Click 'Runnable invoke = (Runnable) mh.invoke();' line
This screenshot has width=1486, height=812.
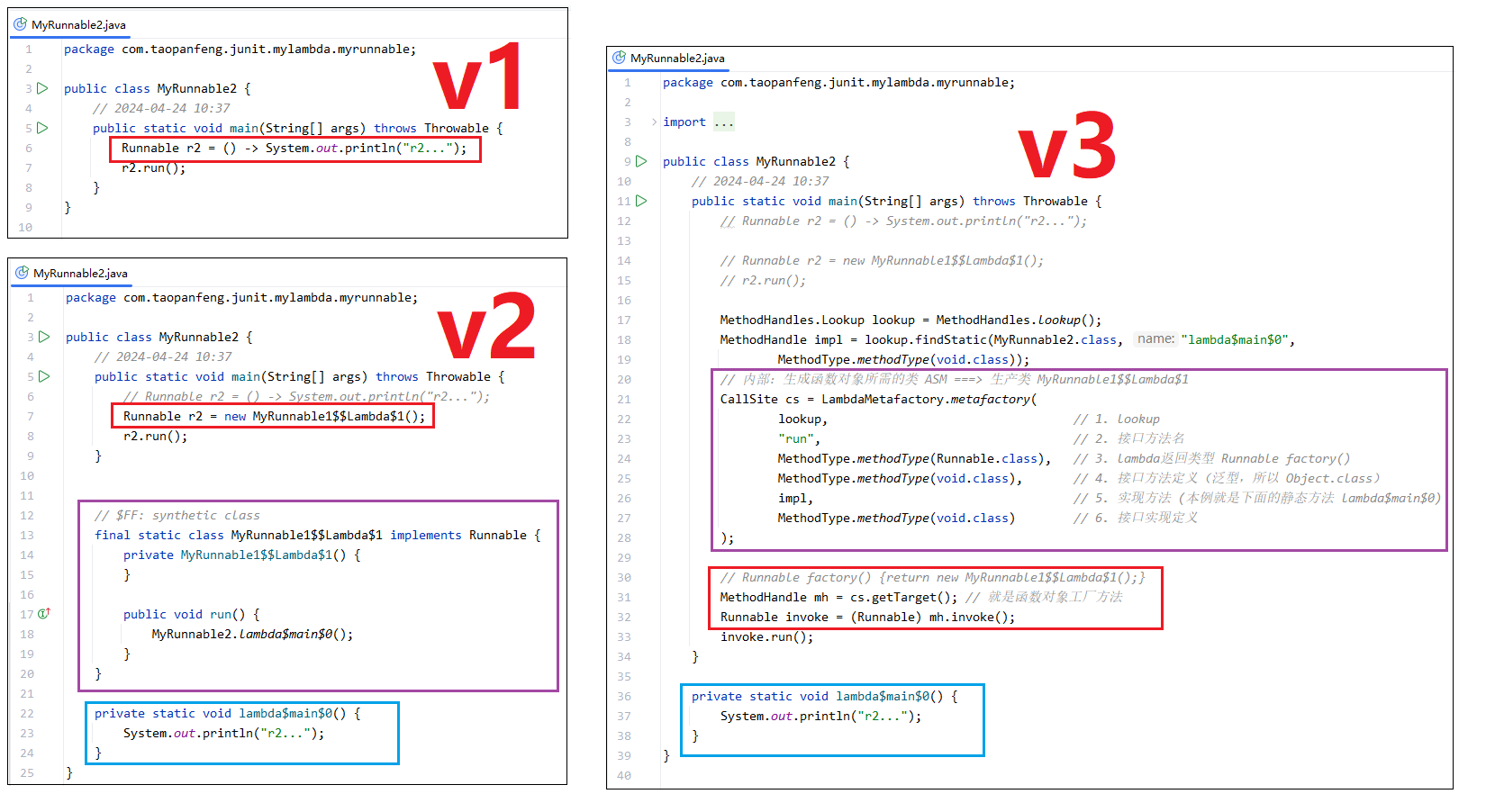click(x=867, y=618)
